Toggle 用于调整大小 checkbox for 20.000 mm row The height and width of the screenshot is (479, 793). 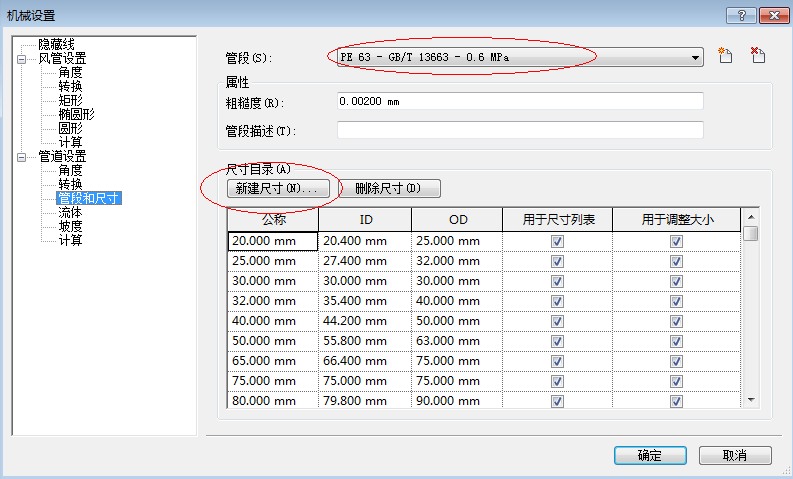click(676, 242)
